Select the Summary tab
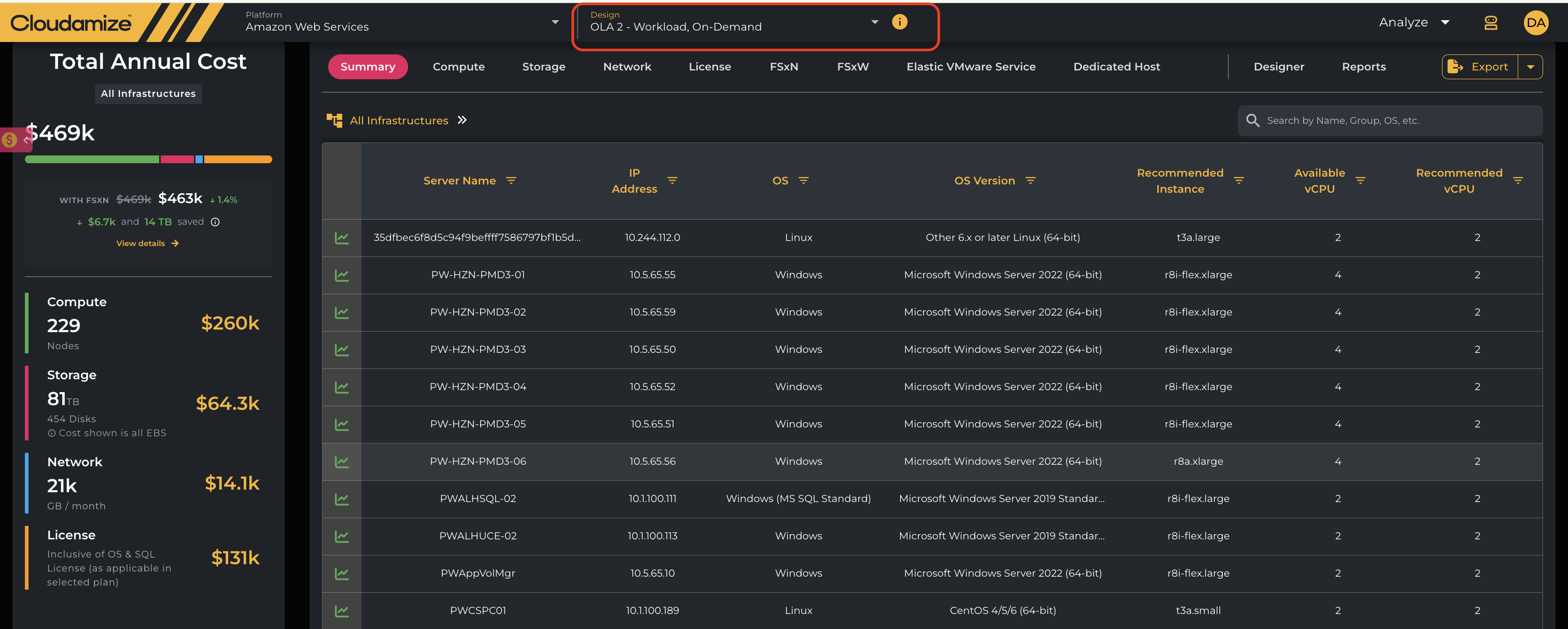The width and height of the screenshot is (1568, 629). click(368, 67)
